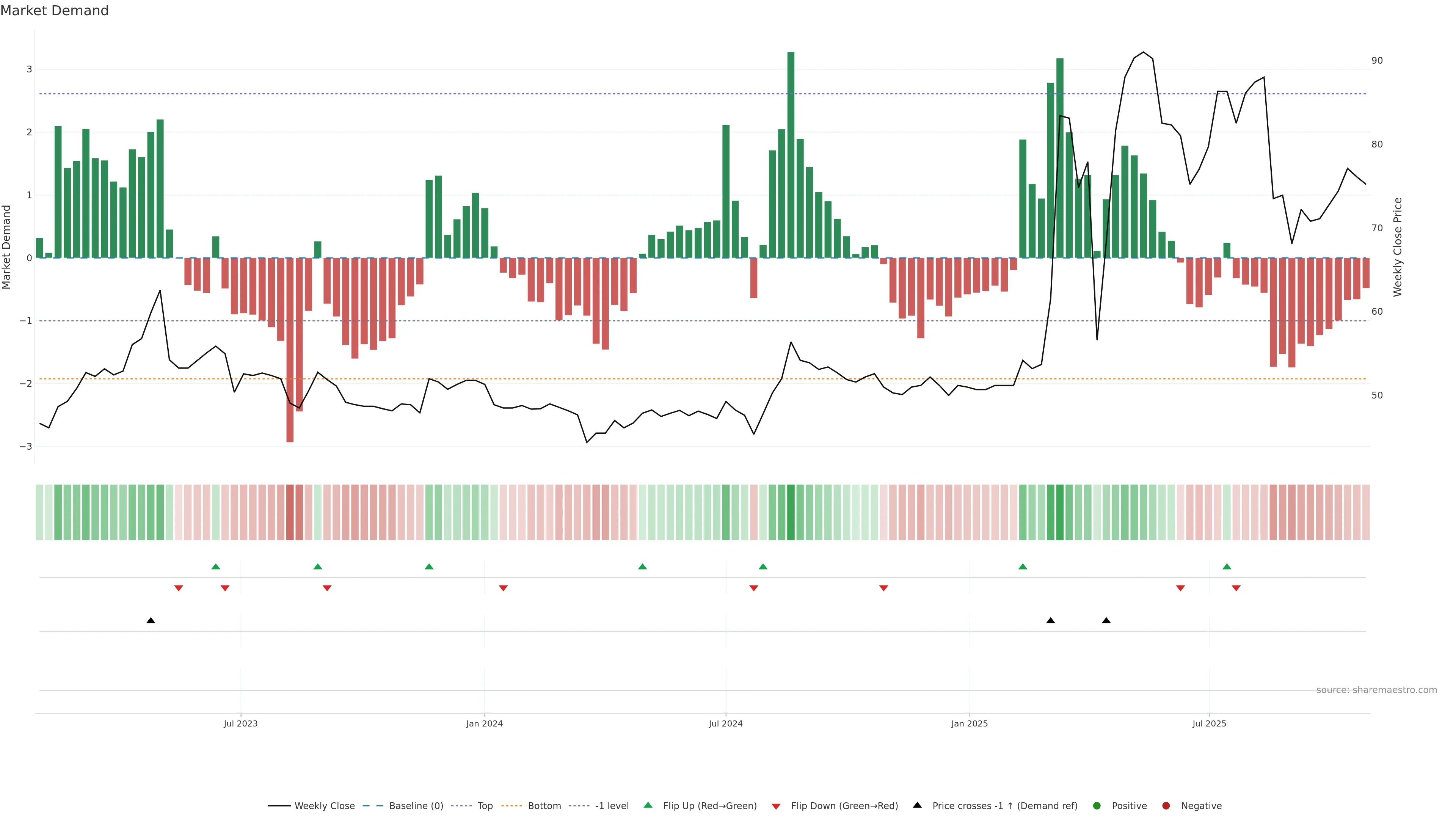Click the darkest green heatmap cell
Image resolution: width=1456 pixels, height=819 pixels.
pos(791,512)
